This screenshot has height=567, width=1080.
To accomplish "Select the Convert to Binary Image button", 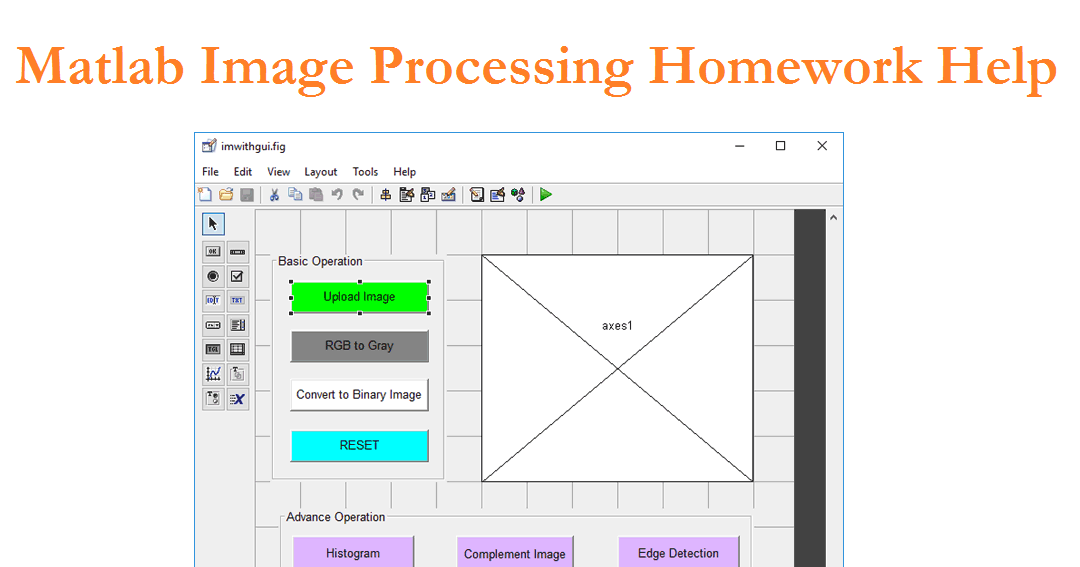I will coord(360,395).
